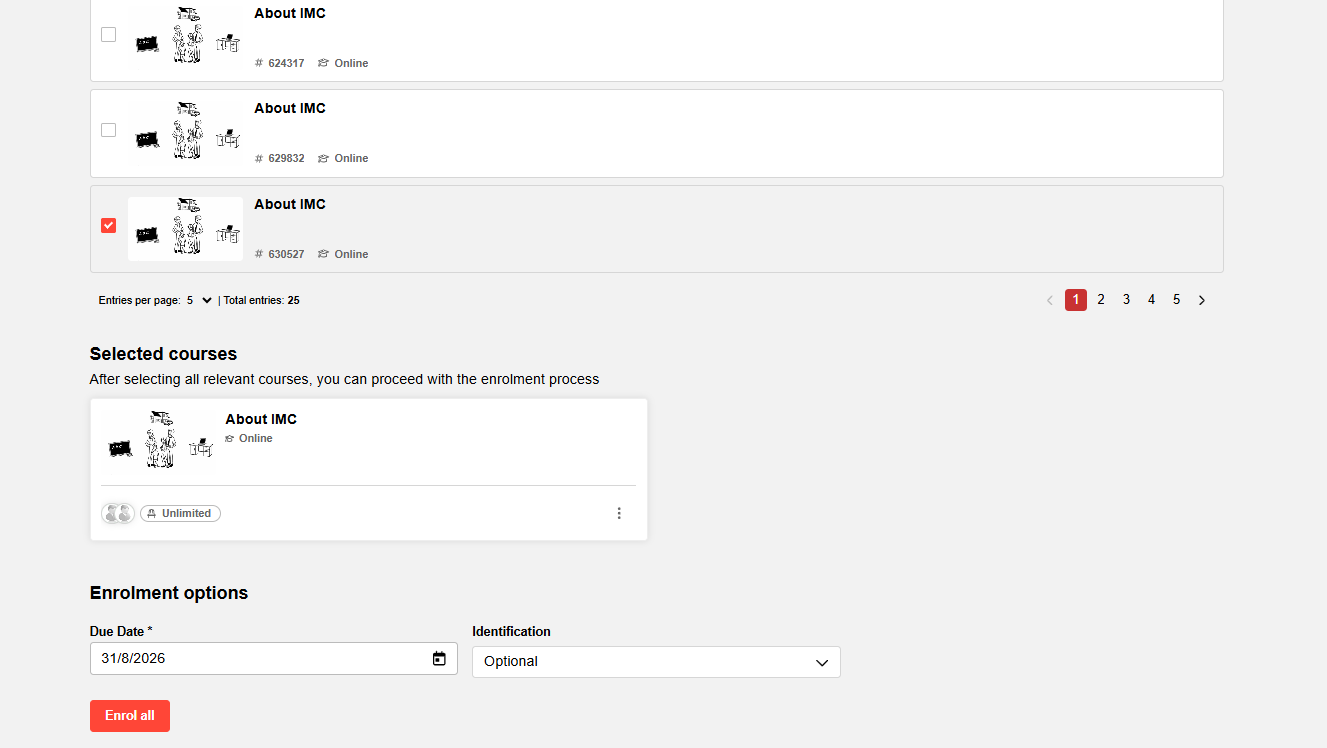Open the calendar picker in Due Date field
The image size is (1327, 748).
(439, 658)
